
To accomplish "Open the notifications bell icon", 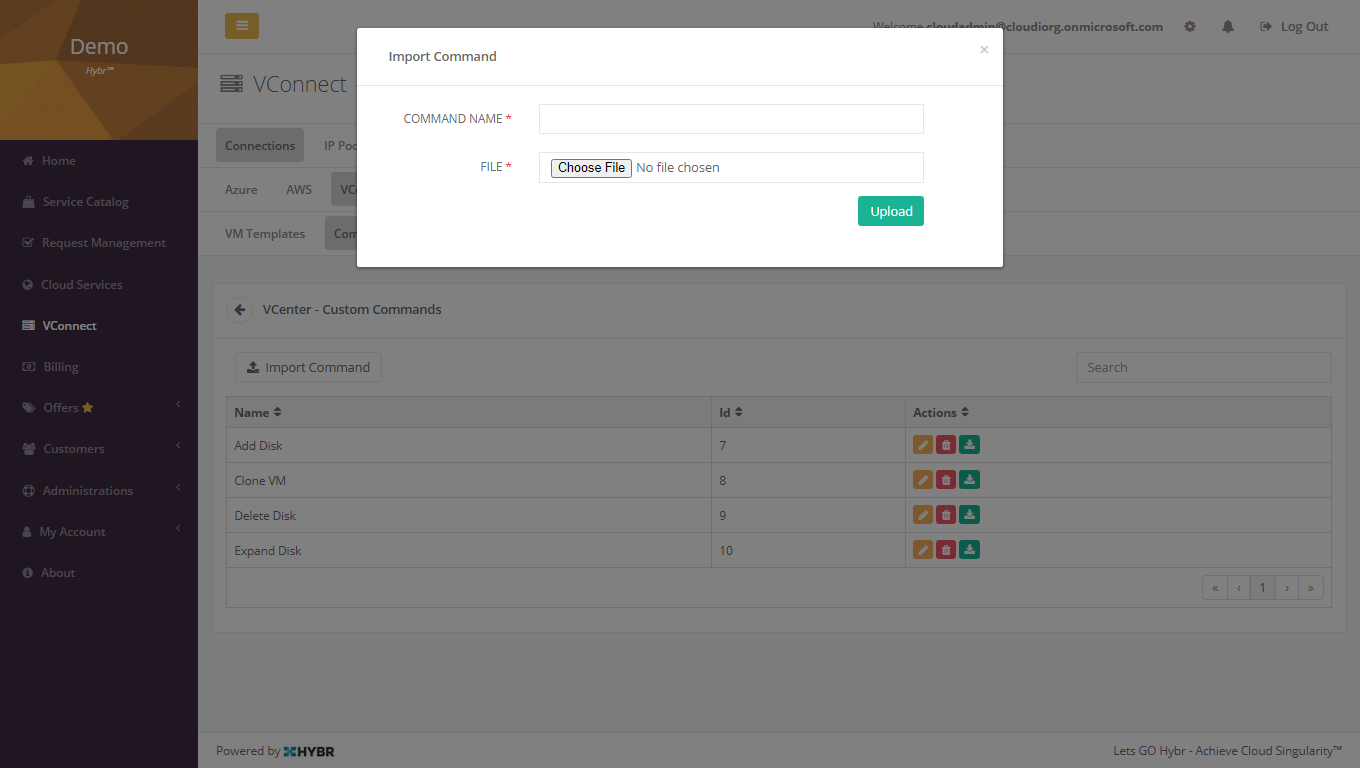I will click(1228, 27).
